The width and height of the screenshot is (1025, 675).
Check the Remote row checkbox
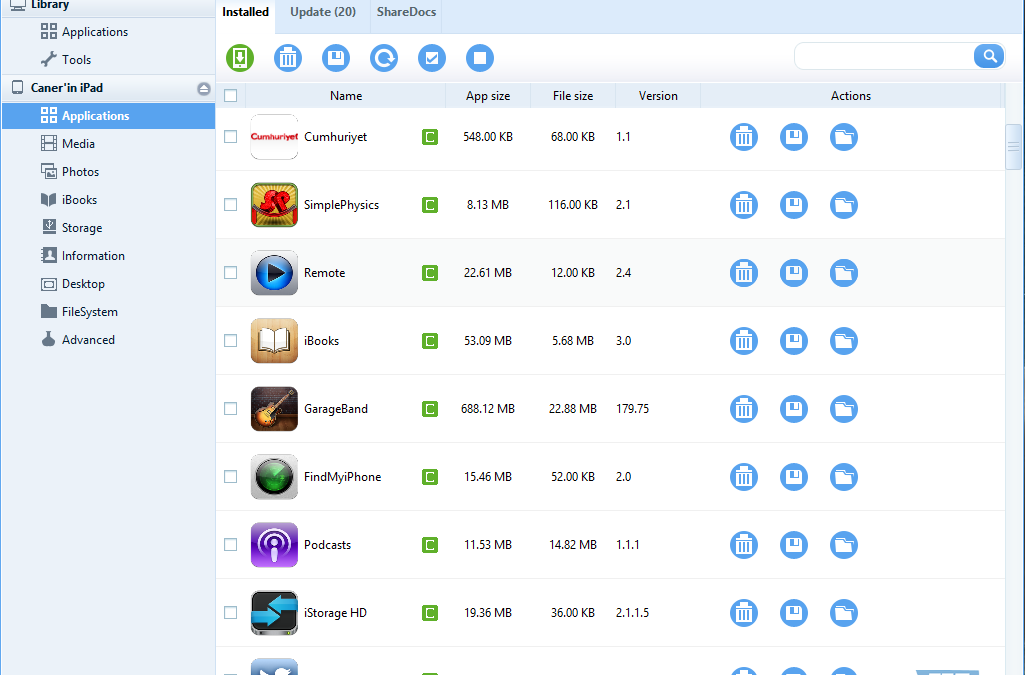231,272
